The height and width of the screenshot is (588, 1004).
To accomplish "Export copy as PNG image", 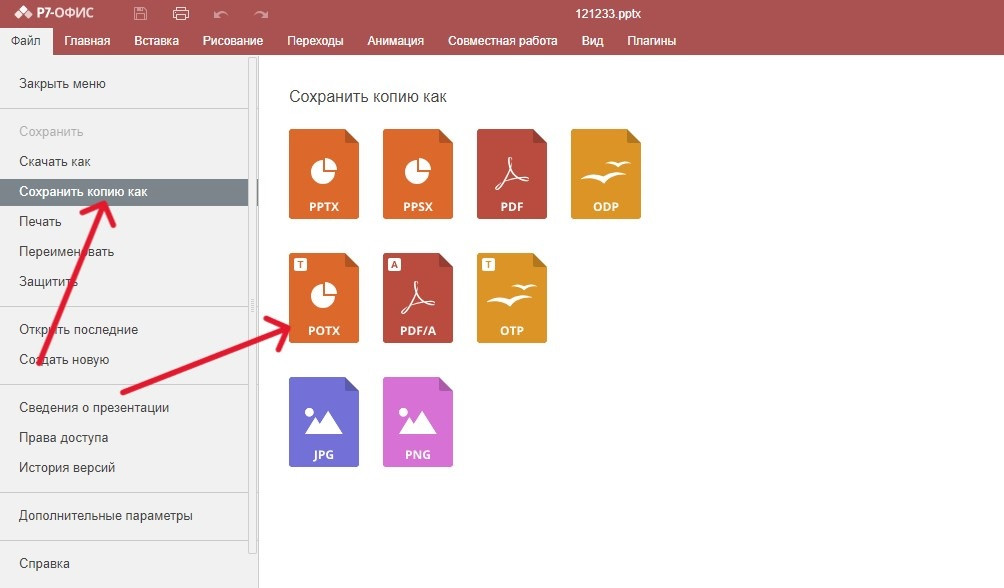I will (x=417, y=422).
